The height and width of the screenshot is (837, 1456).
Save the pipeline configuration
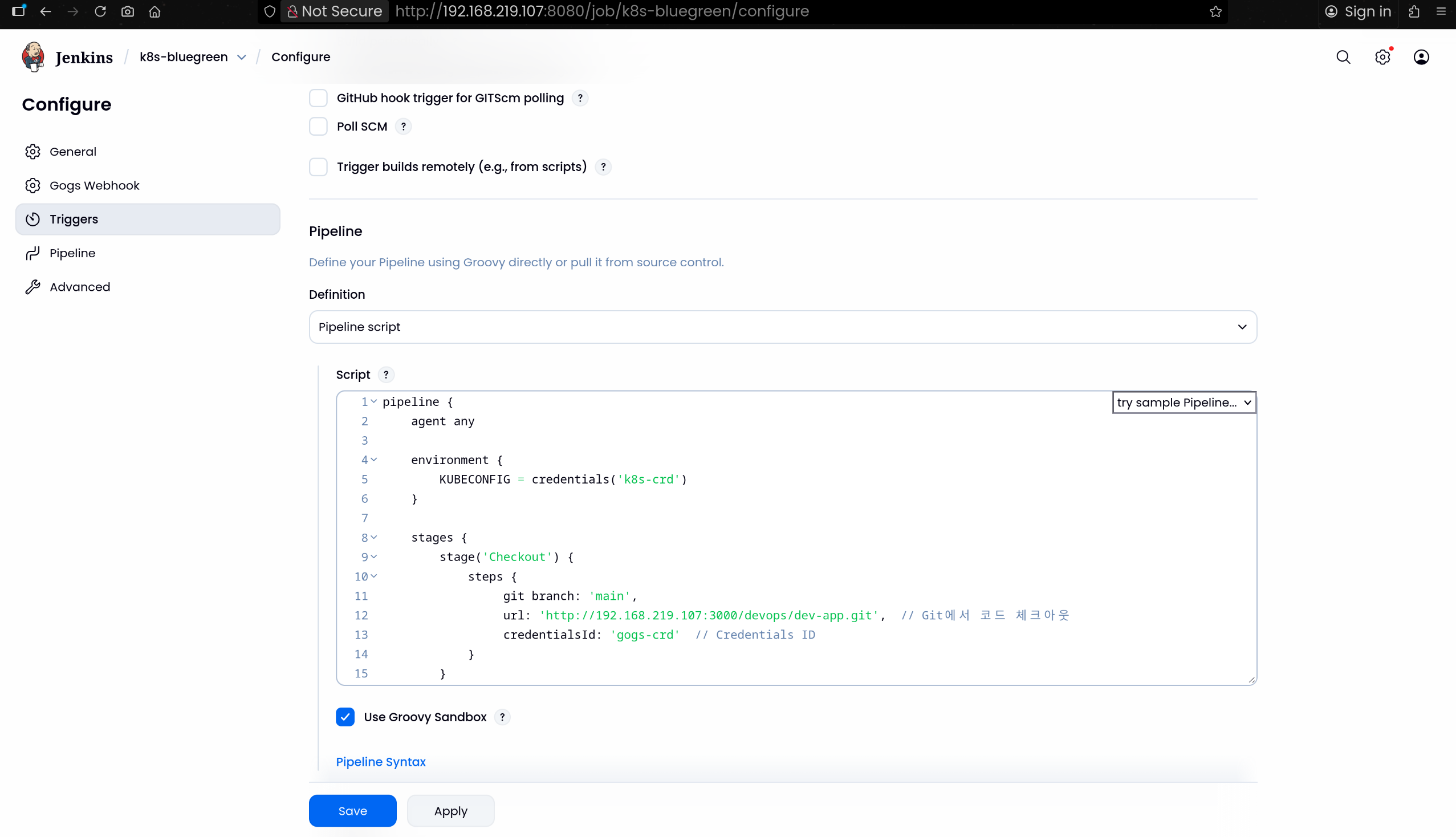click(352, 811)
